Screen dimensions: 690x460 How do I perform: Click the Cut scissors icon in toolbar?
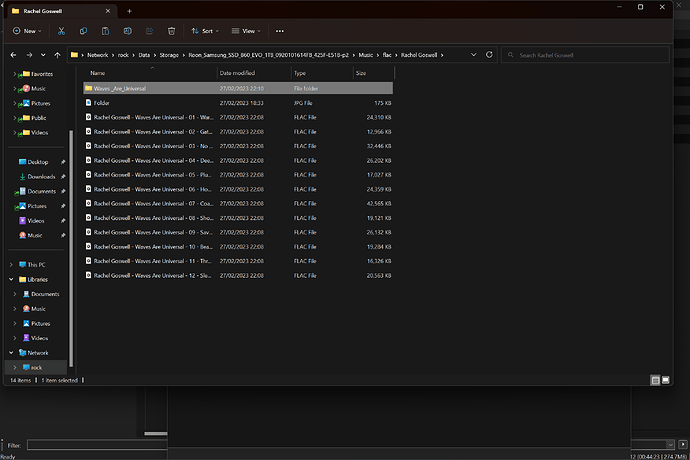(x=60, y=32)
